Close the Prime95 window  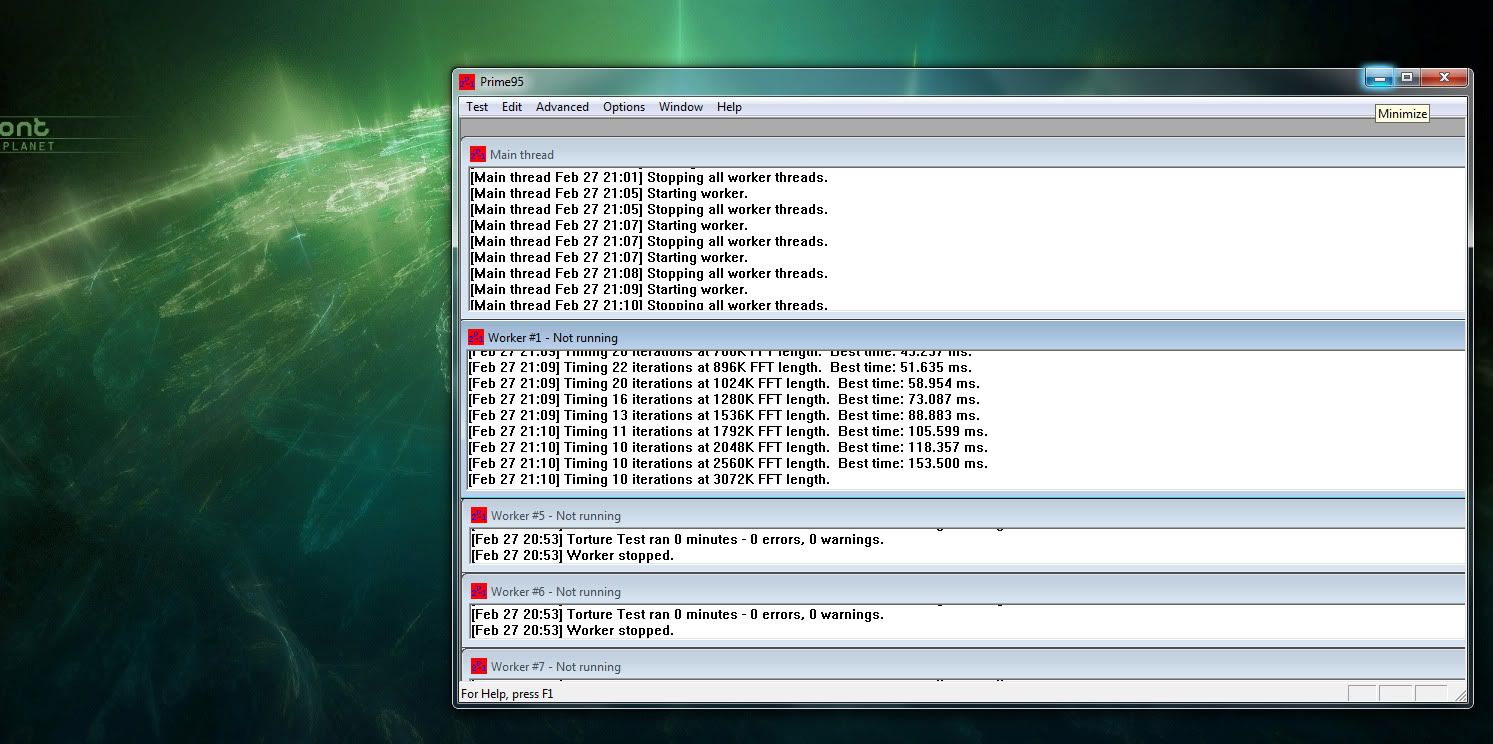(x=1443, y=78)
